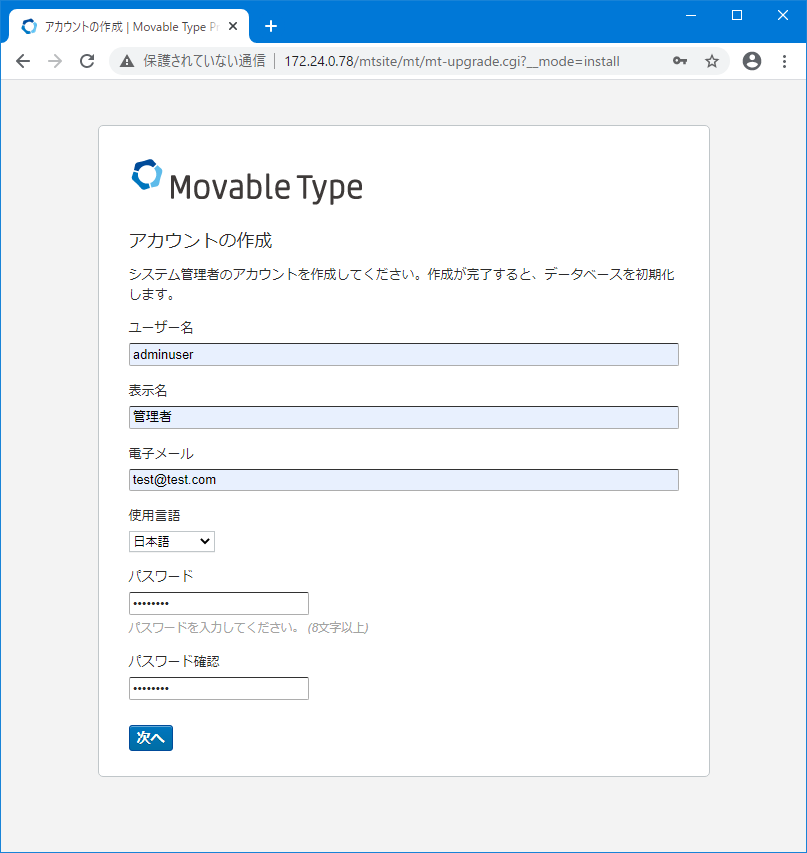
Task: Focus the パスワード確認 confirmation field
Action: pyautogui.click(x=218, y=688)
